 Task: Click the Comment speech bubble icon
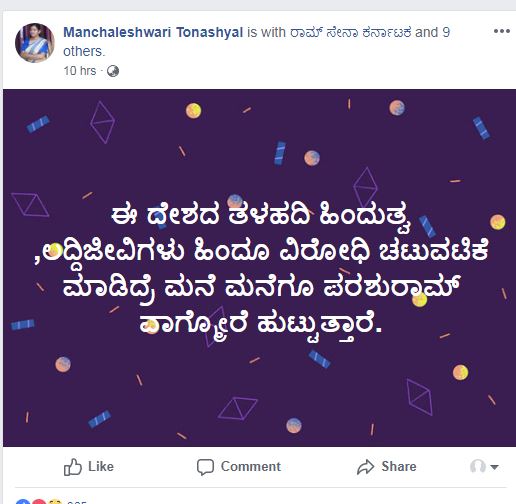(x=205, y=467)
